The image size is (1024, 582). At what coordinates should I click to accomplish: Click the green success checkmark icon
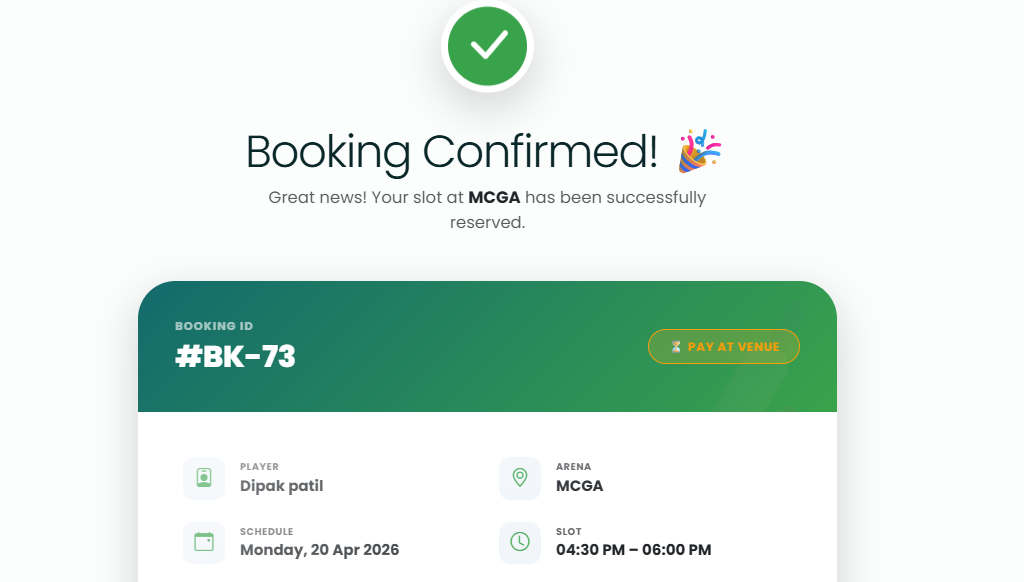point(486,45)
